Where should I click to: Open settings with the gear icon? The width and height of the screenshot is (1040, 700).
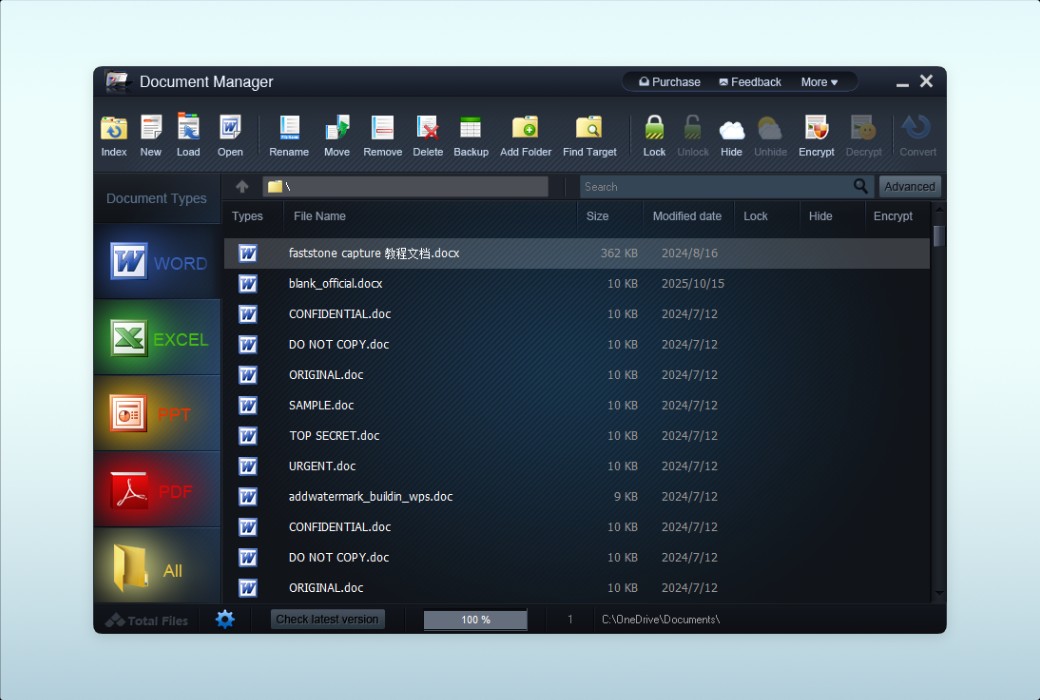click(225, 619)
